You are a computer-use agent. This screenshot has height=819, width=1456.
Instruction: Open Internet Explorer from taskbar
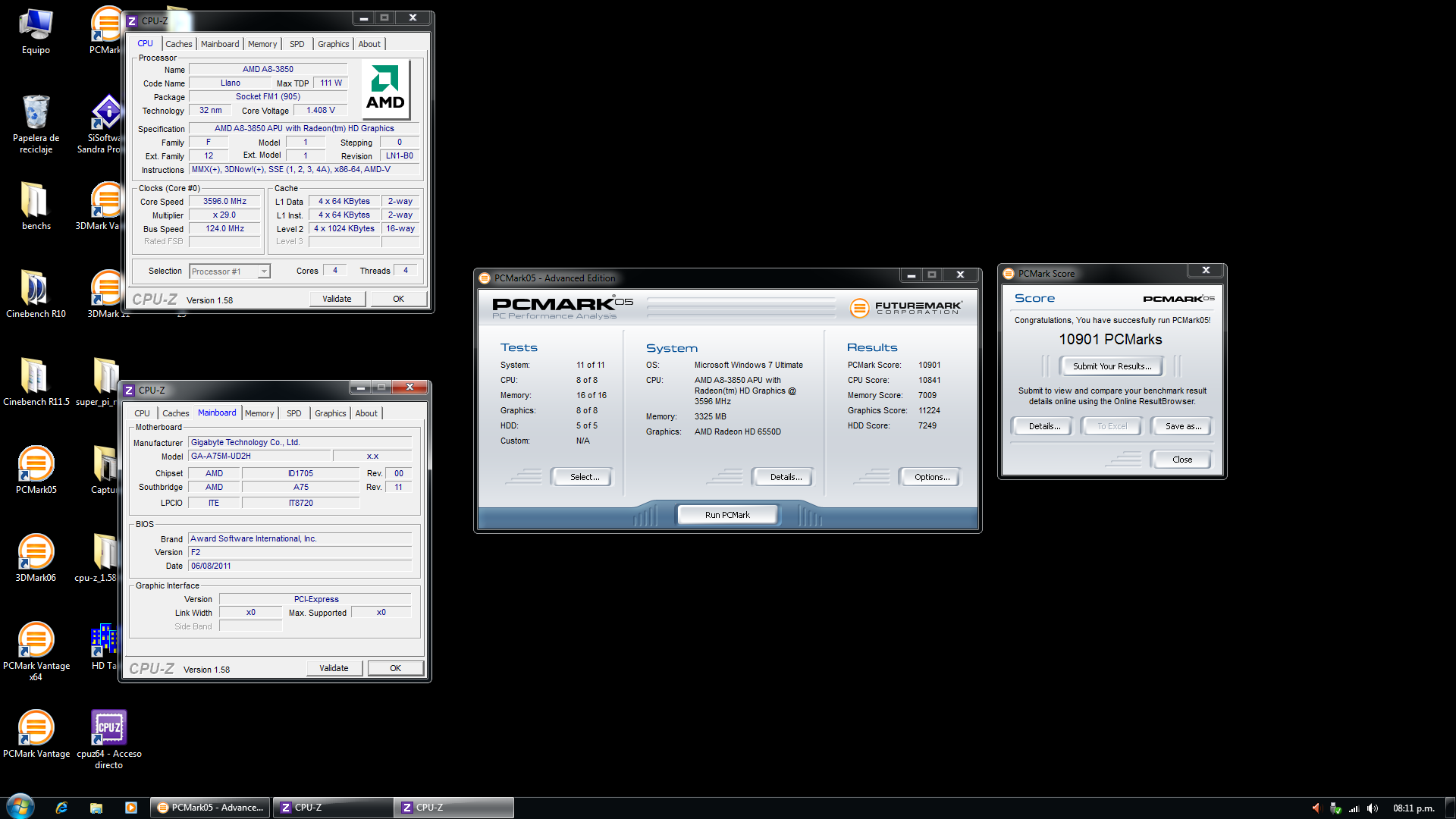click(61, 808)
